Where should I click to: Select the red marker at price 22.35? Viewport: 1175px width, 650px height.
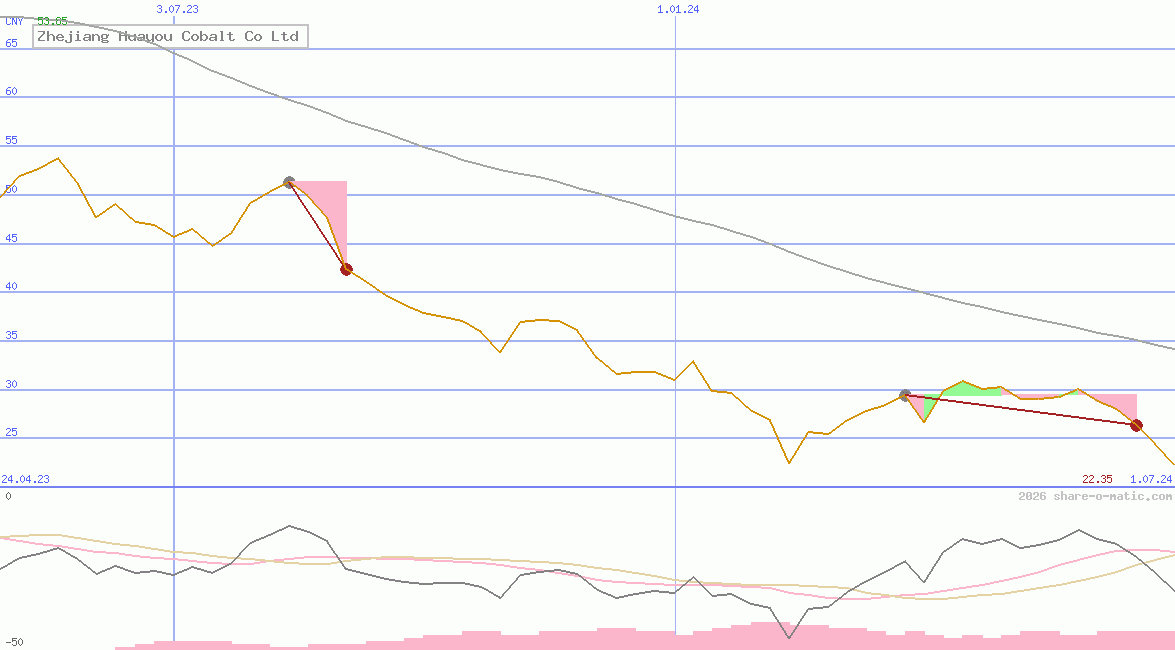1136,425
